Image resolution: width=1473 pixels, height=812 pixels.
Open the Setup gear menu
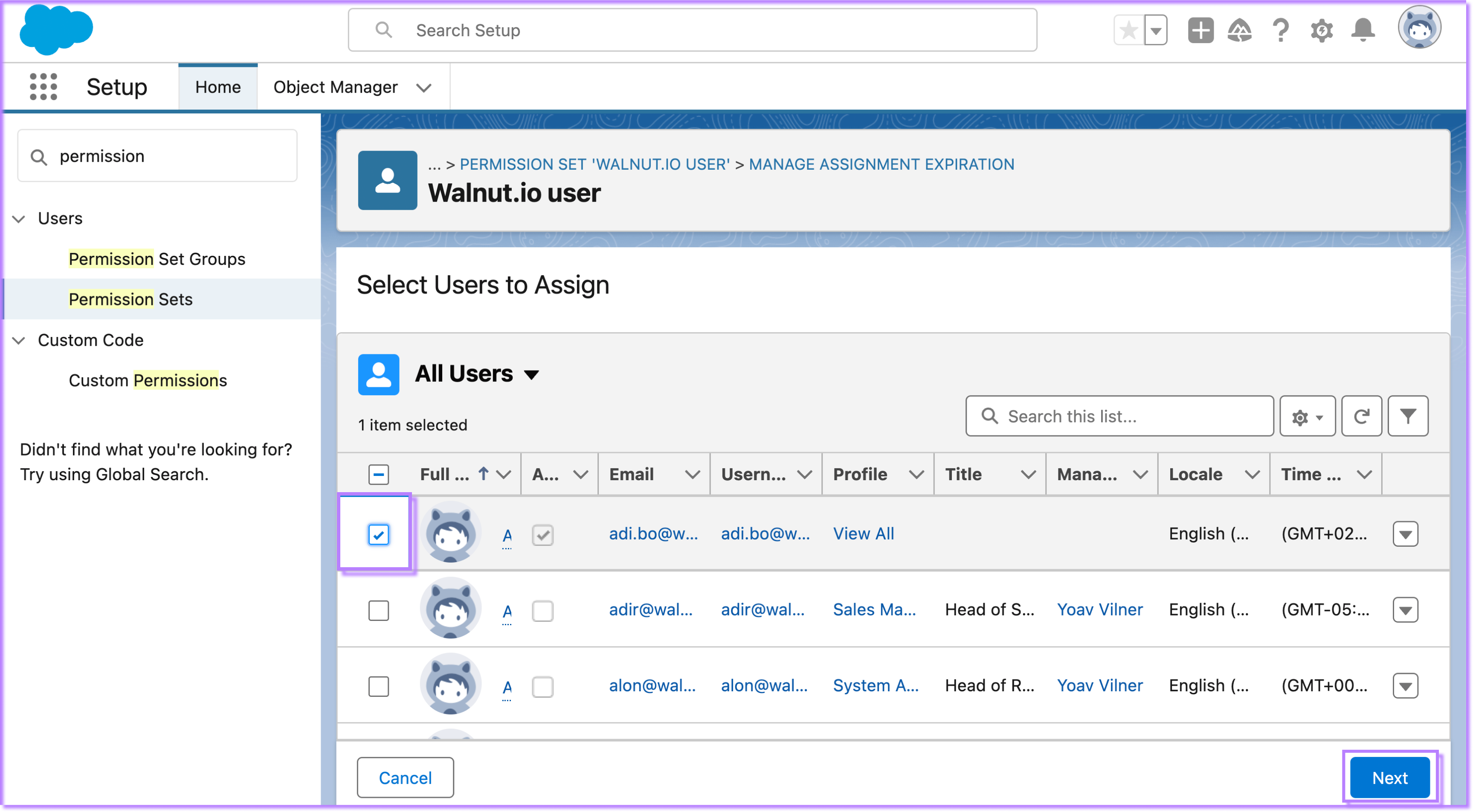1322,30
